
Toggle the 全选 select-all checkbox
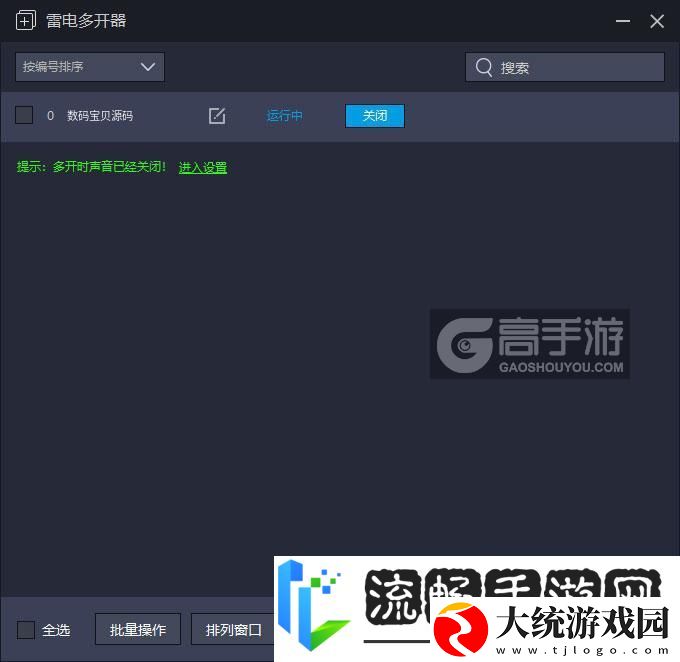click(x=26, y=629)
